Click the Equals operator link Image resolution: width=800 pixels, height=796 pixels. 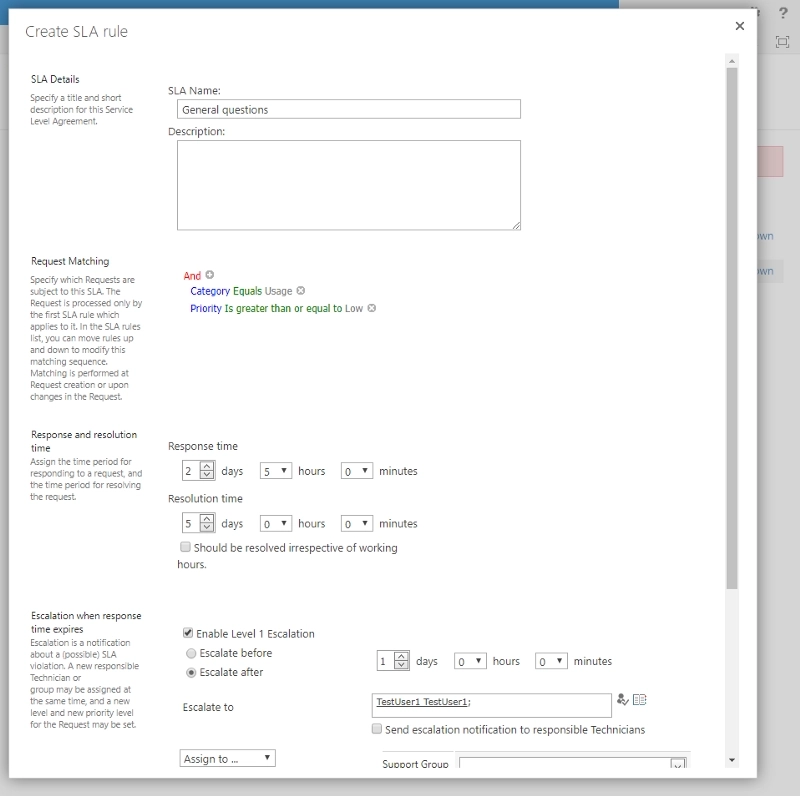coord(247,291)
